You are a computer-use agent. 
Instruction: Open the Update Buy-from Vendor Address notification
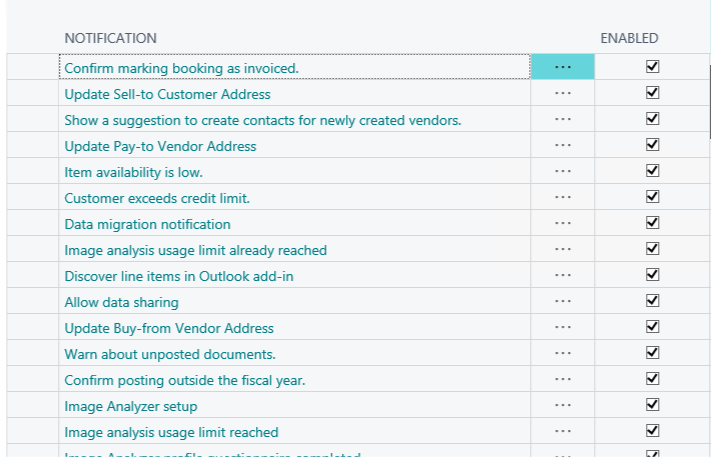point(169,328)
